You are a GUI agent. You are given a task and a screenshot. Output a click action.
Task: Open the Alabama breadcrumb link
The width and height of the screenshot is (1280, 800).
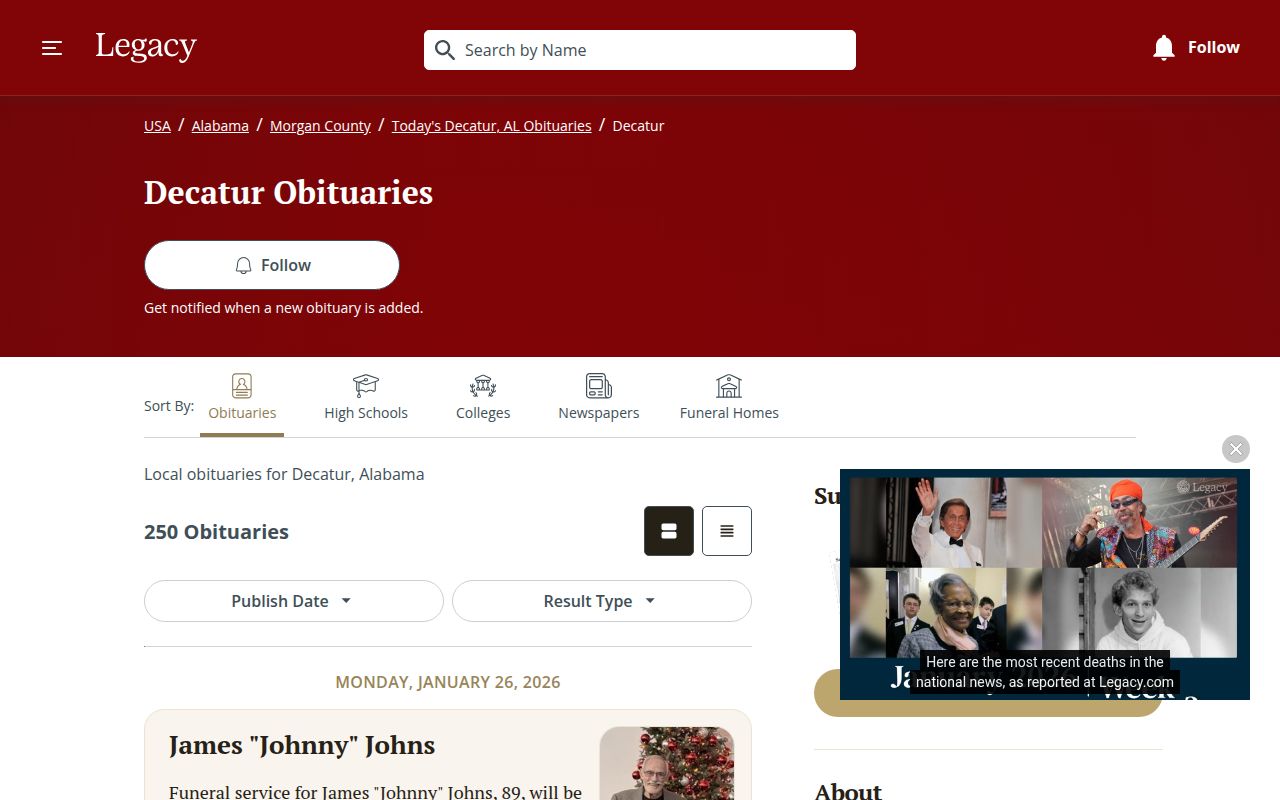click(x=220, y=126)
